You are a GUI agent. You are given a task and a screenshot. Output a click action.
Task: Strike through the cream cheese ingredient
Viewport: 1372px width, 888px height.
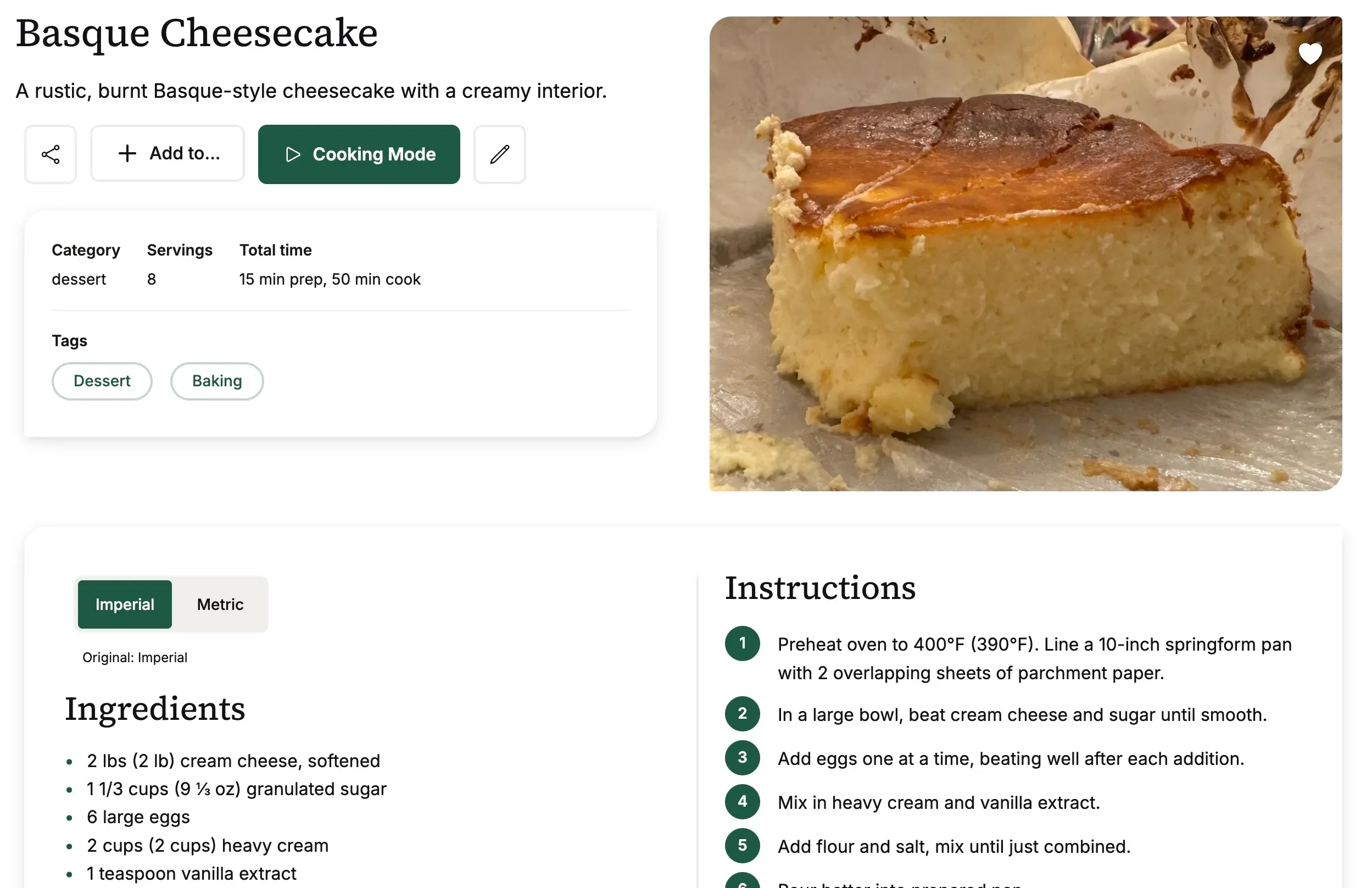pos(233,760)
